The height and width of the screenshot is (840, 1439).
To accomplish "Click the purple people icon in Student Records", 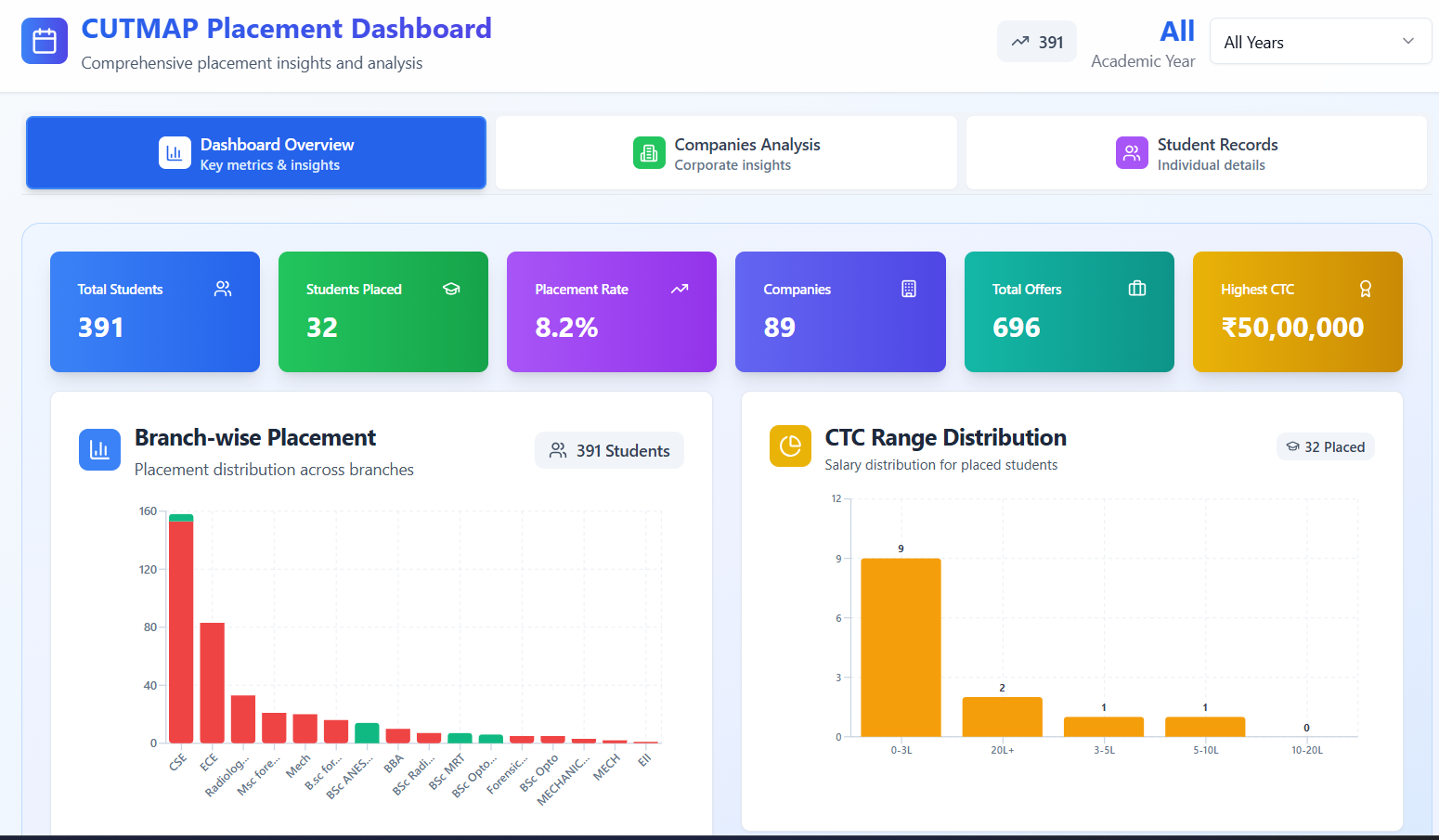I will (1132, 153).
